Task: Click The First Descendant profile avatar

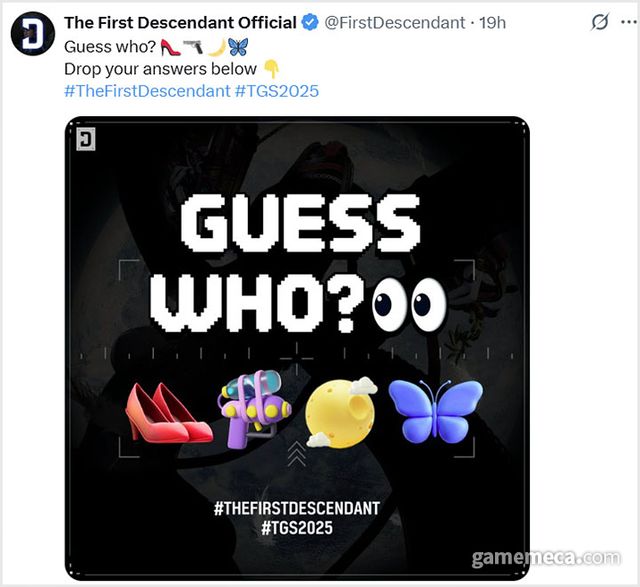Action: point(33,35)
